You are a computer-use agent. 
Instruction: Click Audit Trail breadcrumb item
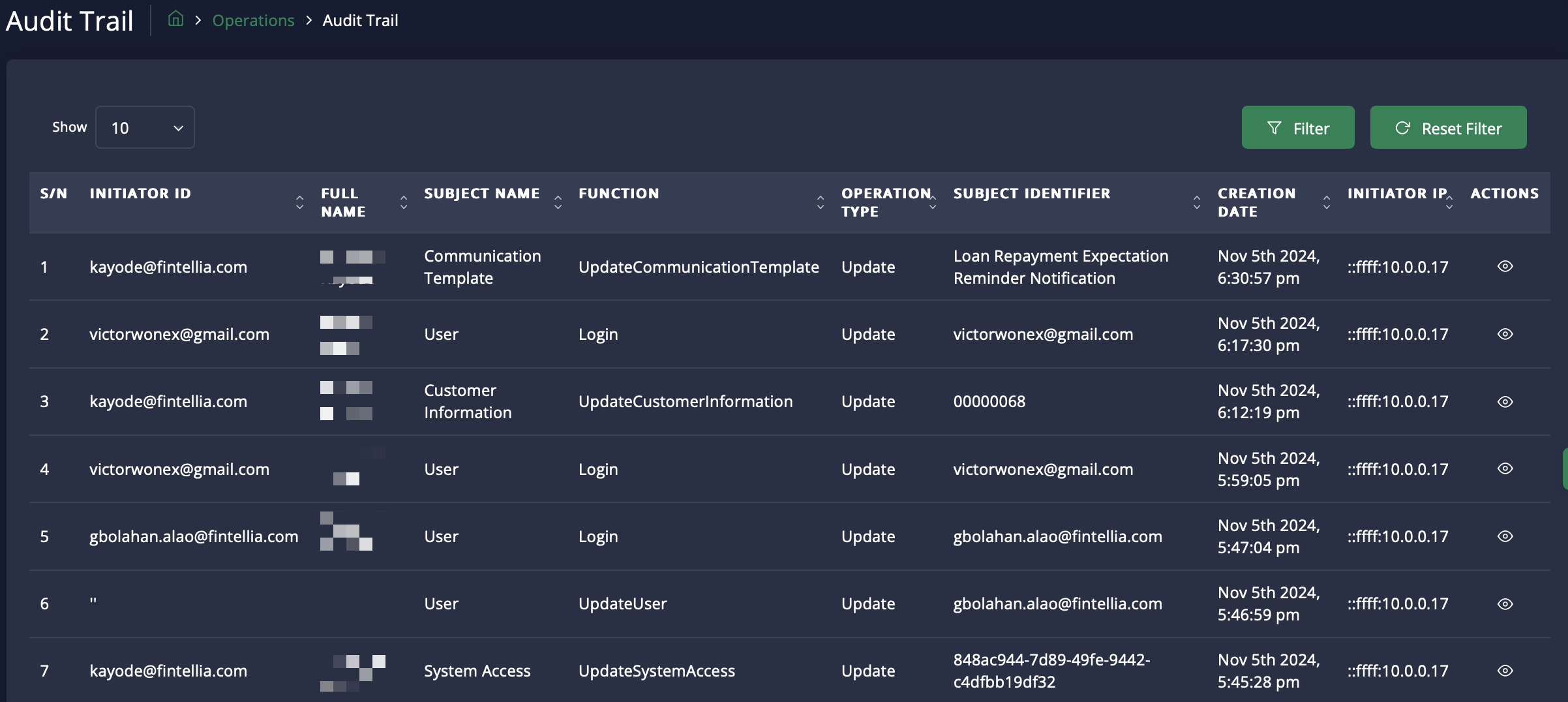click(360, 21)
